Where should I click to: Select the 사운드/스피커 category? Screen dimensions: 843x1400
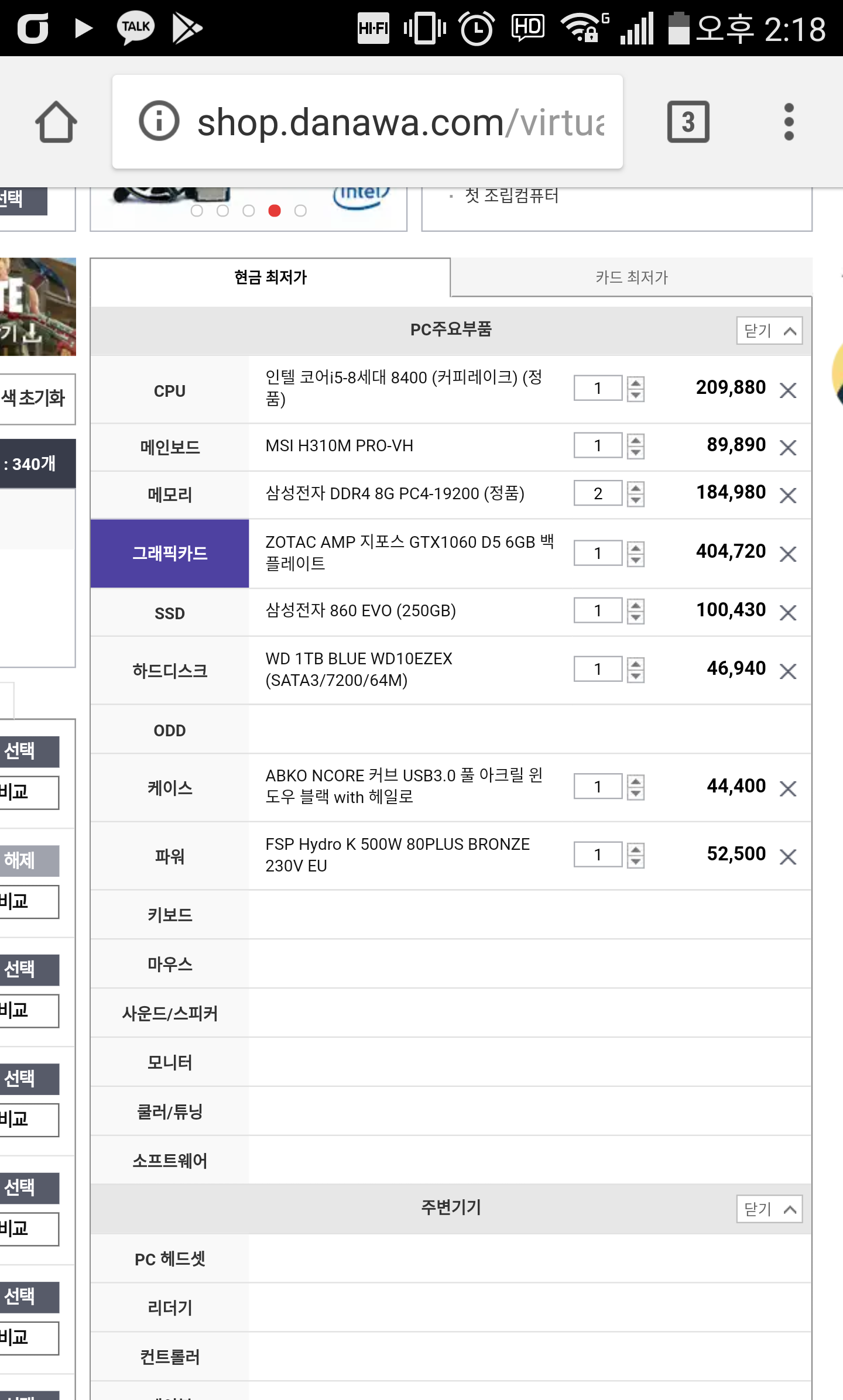(170, 1013)
